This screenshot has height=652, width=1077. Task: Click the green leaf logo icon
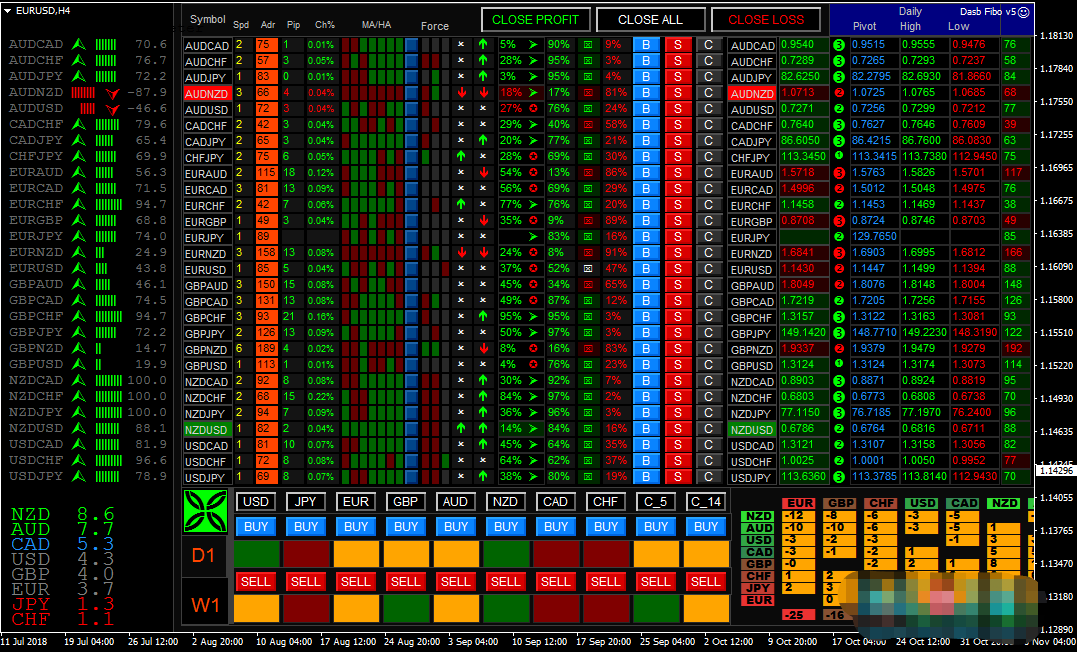tap(207, 512)
